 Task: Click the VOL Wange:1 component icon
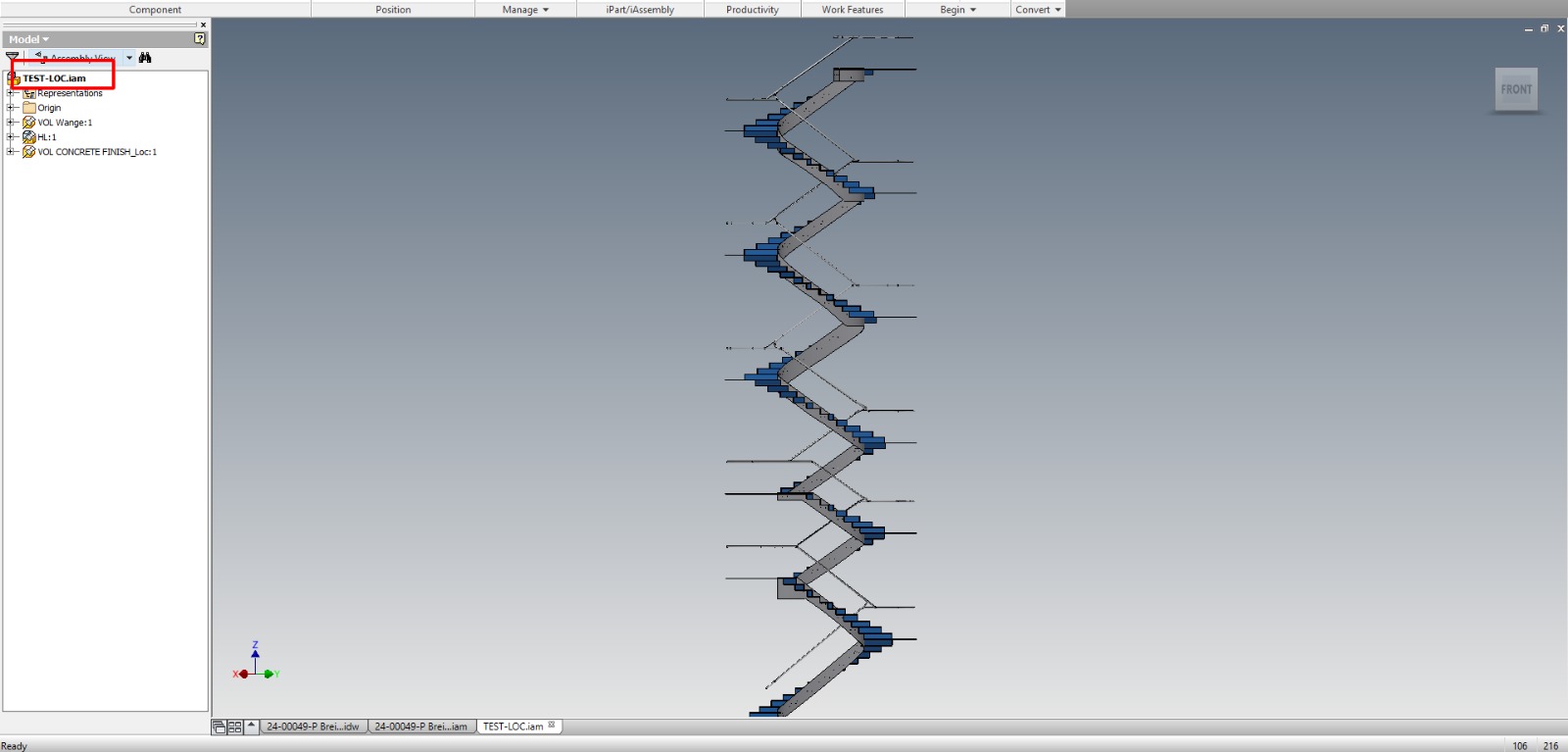pos(29,123)
